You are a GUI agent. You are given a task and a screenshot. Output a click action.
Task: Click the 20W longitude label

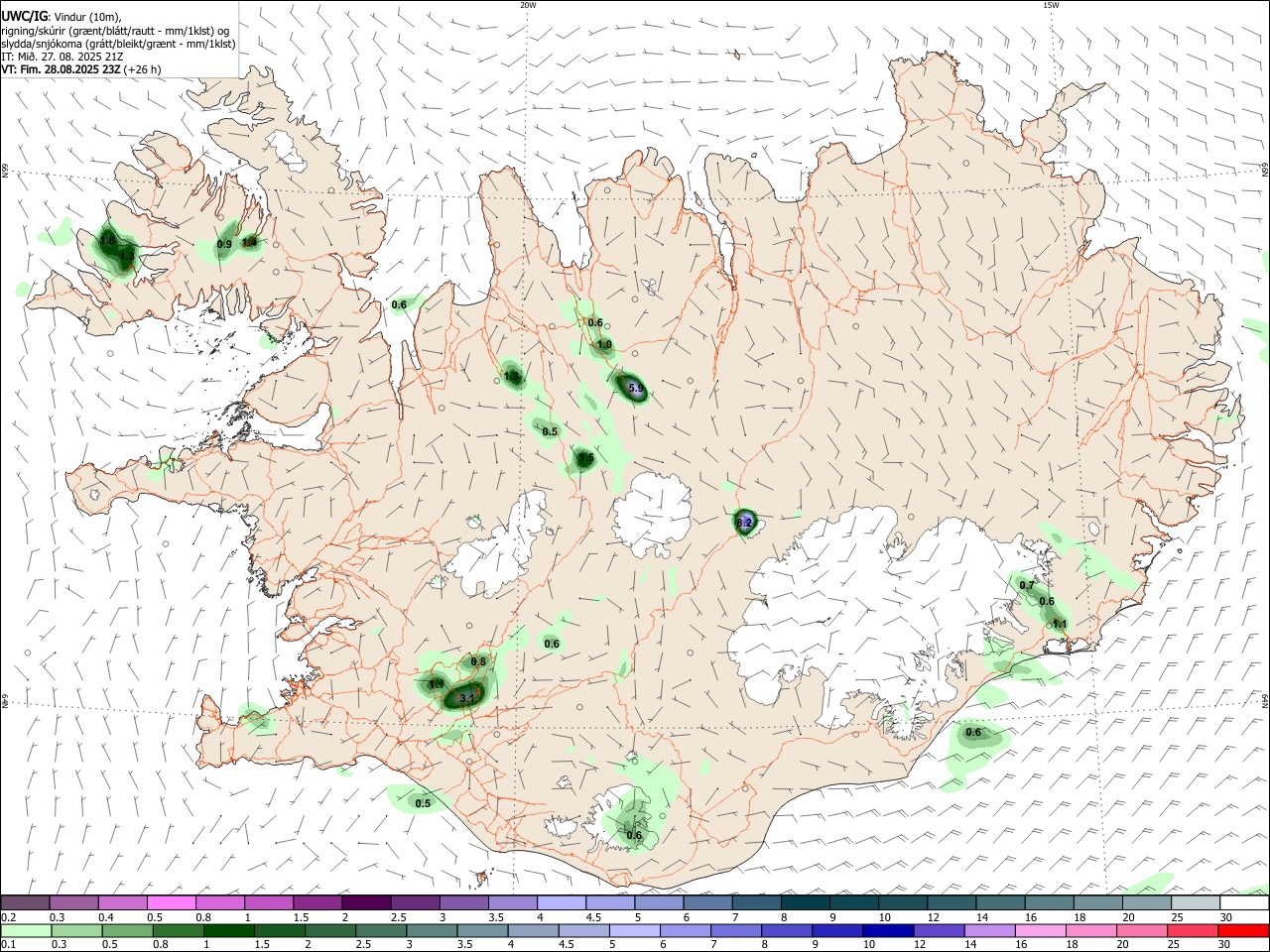(x=528, y=5)
